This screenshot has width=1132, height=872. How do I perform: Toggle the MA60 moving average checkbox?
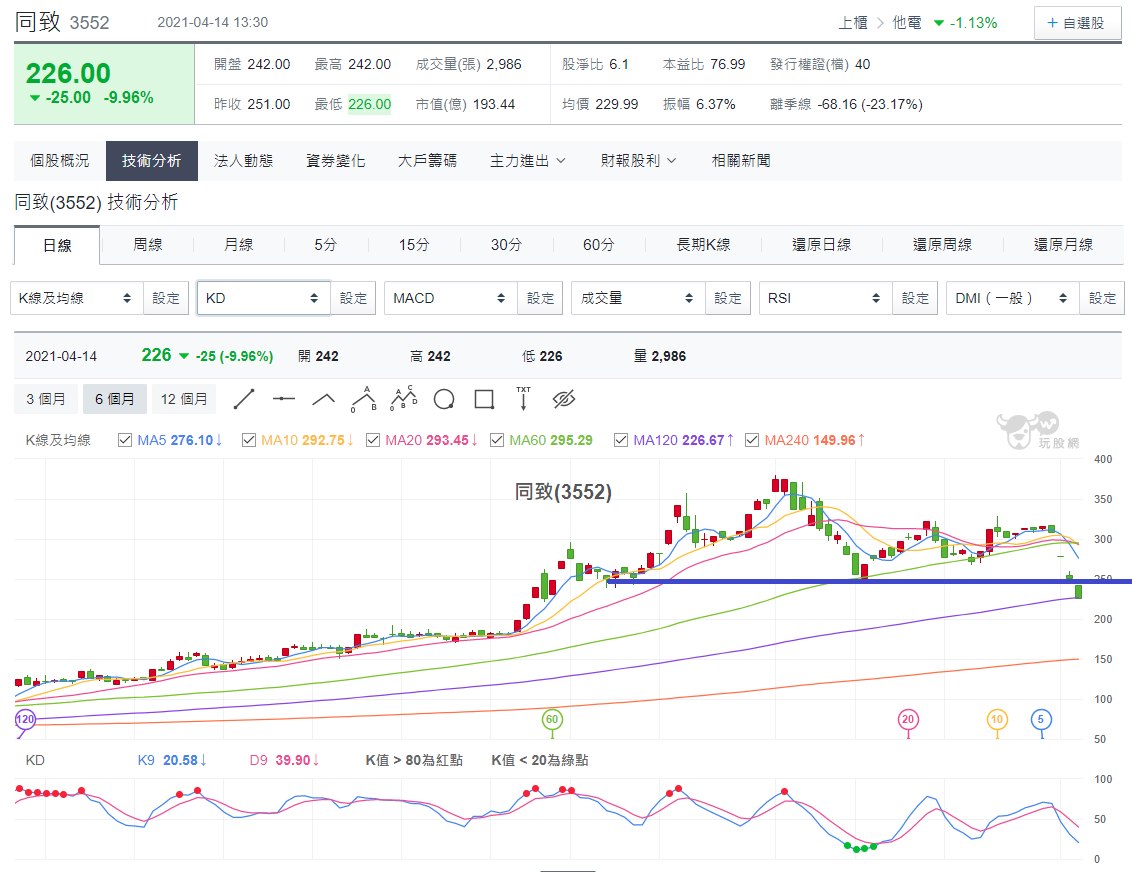click(497, 440)
